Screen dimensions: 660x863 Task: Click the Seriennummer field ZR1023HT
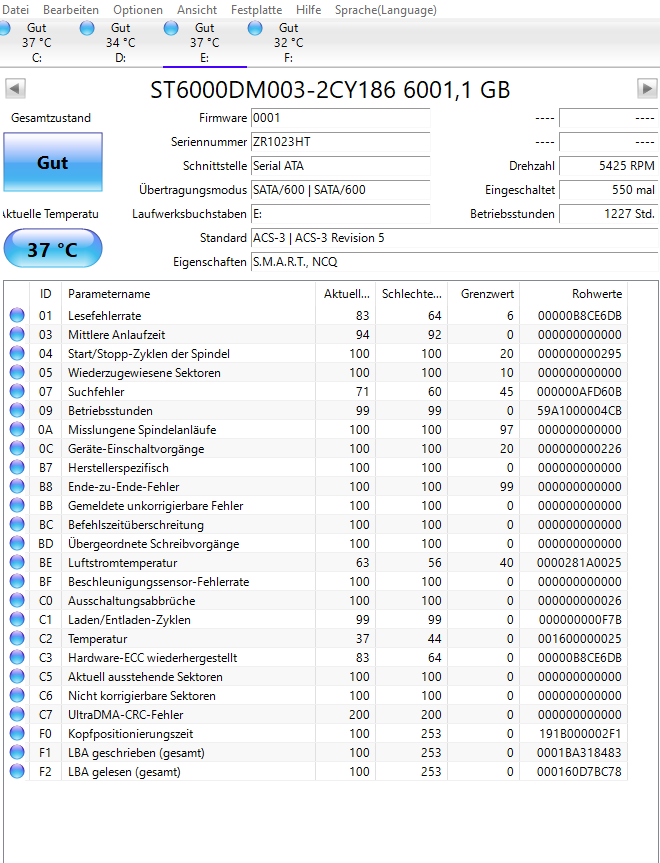340,142
